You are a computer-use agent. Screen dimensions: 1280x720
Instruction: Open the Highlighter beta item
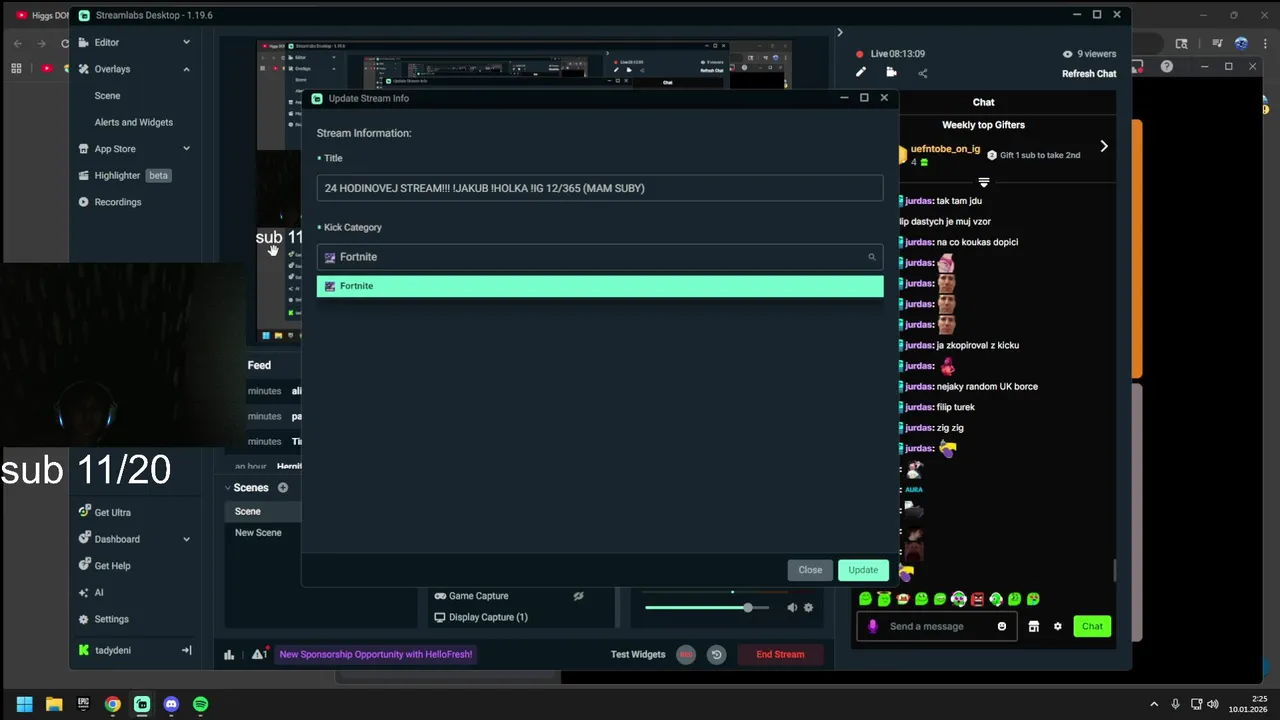click(x=125, y=175)
